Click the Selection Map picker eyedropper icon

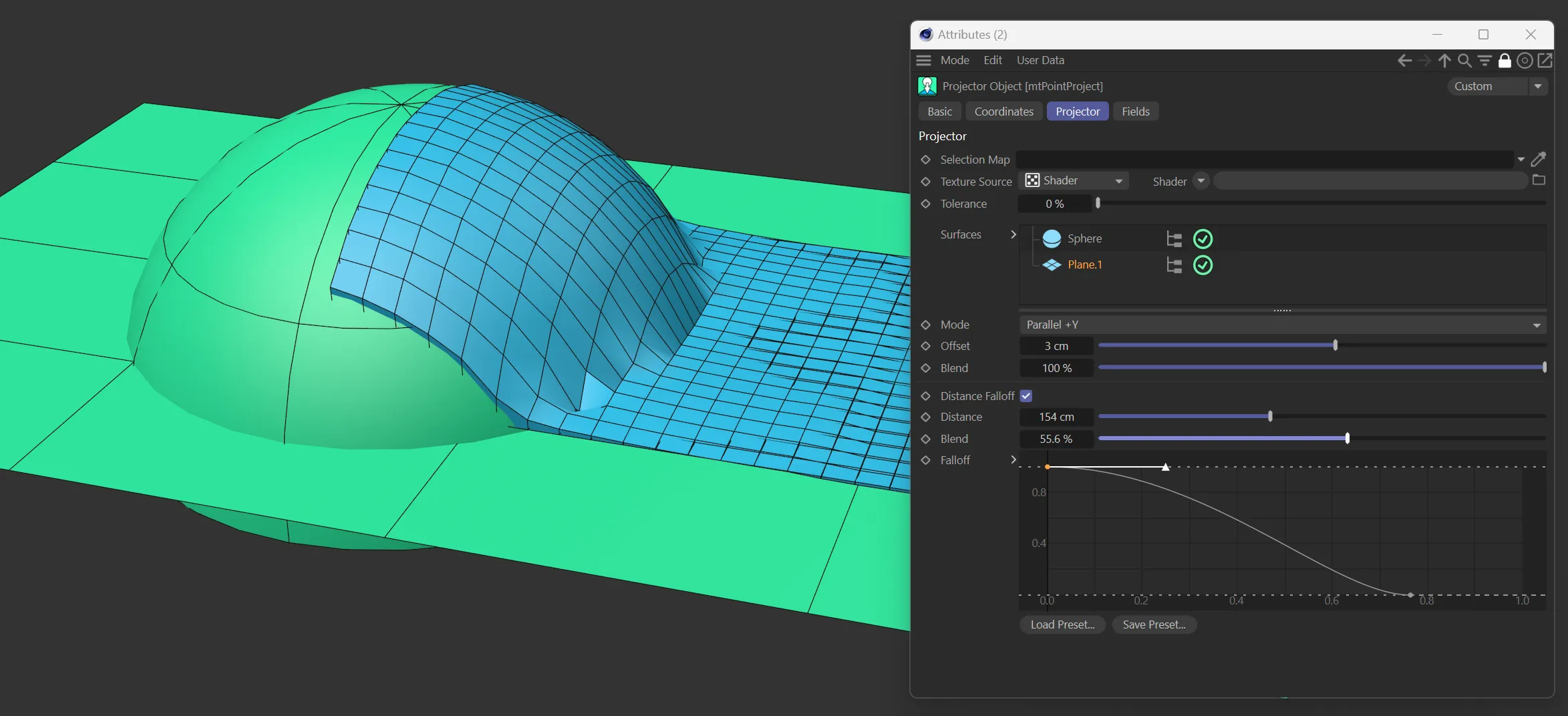[x=1539, y=160]
